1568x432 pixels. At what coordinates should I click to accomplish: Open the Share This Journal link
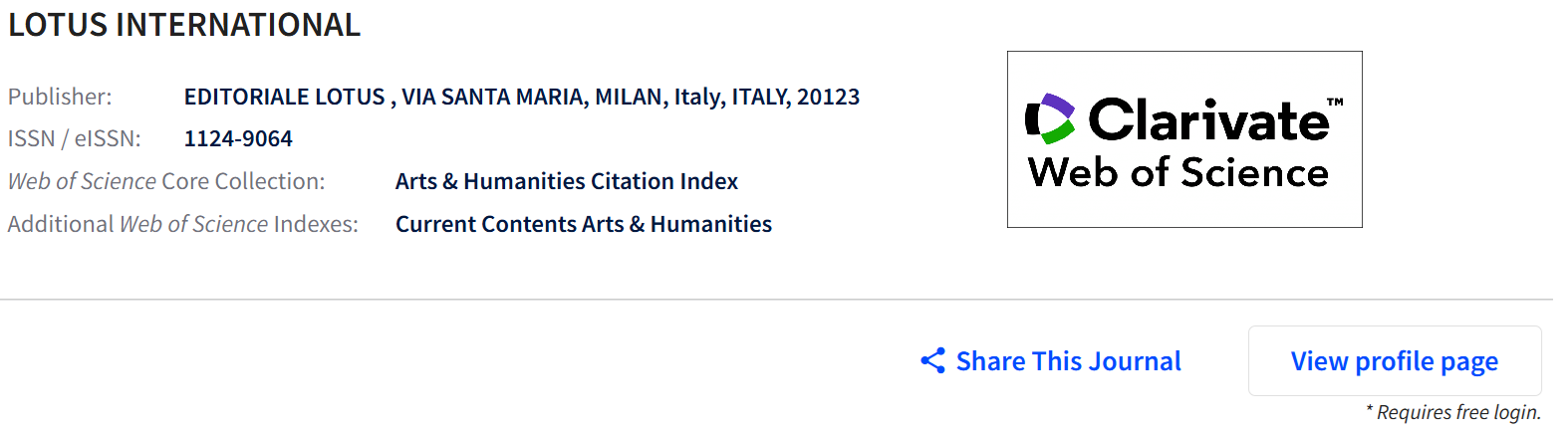1068,360
